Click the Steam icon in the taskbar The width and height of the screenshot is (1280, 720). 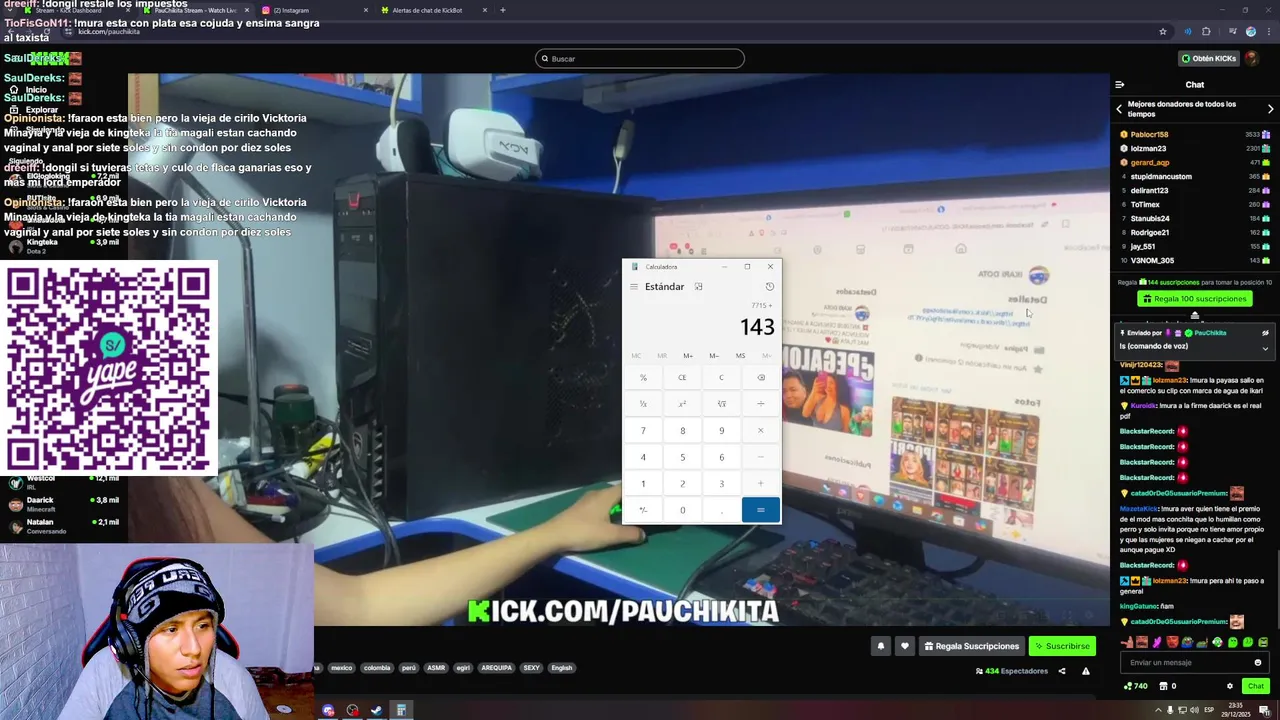[376, 710]
